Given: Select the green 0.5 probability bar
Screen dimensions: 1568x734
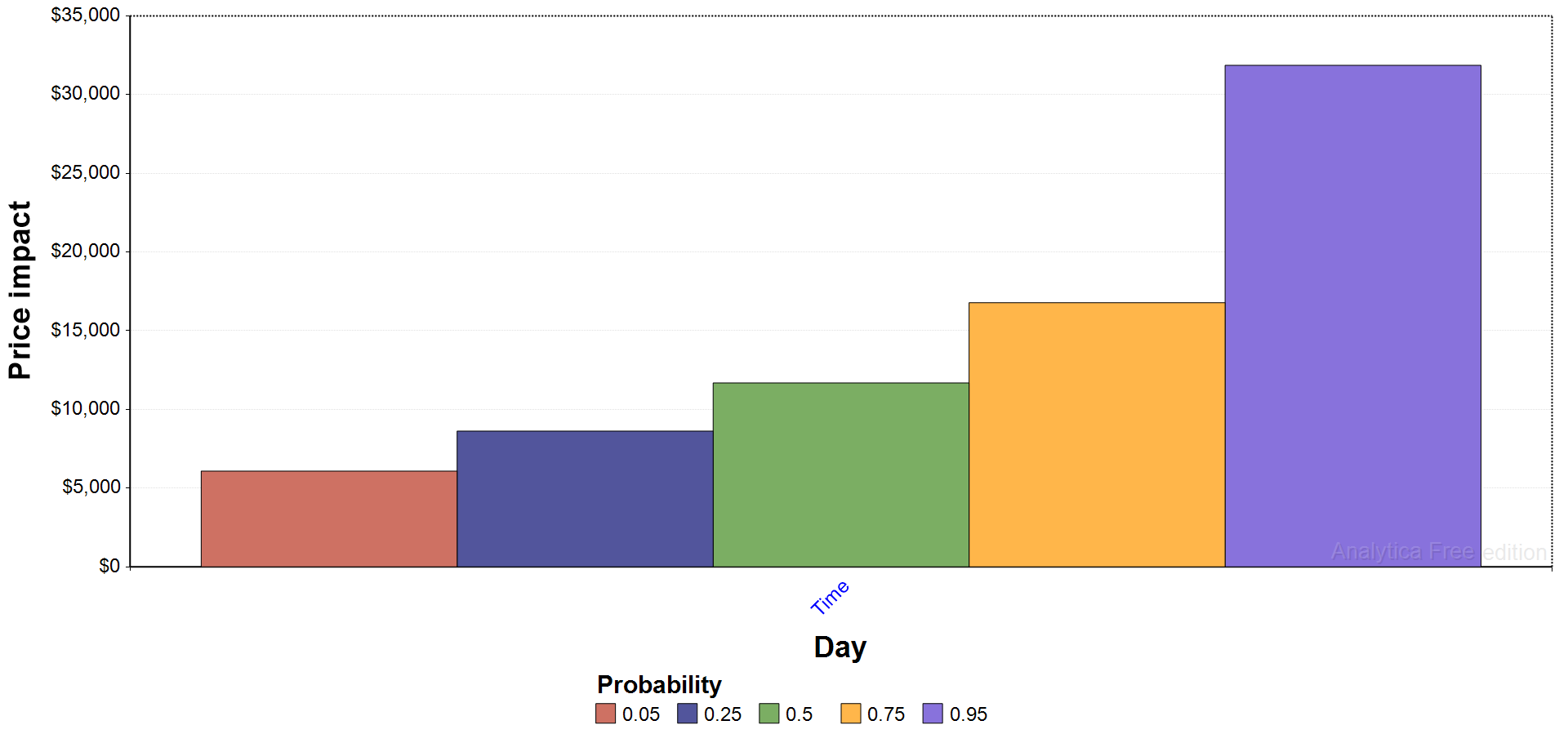Looking at the screenshot, I should (841, 474).
